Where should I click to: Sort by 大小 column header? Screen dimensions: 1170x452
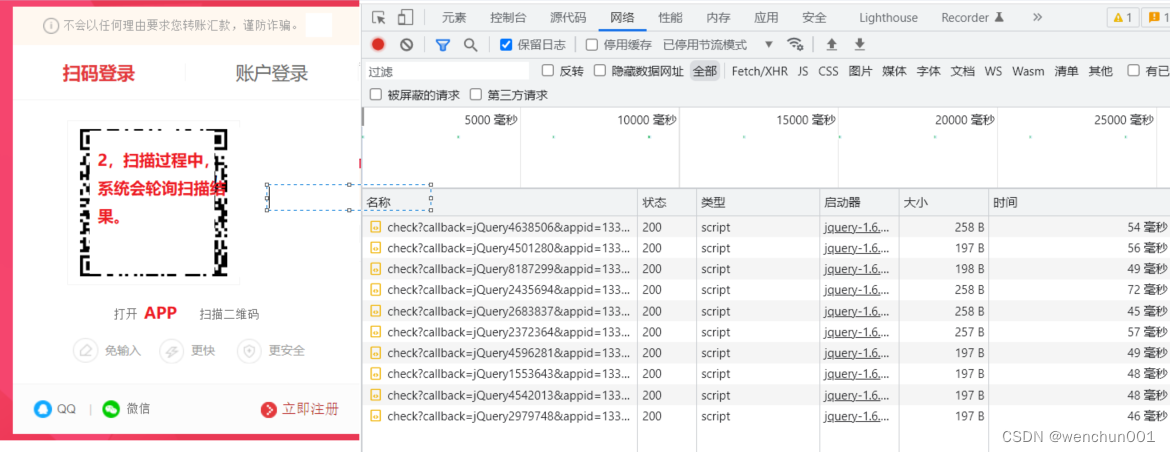[x=943, y=202]
